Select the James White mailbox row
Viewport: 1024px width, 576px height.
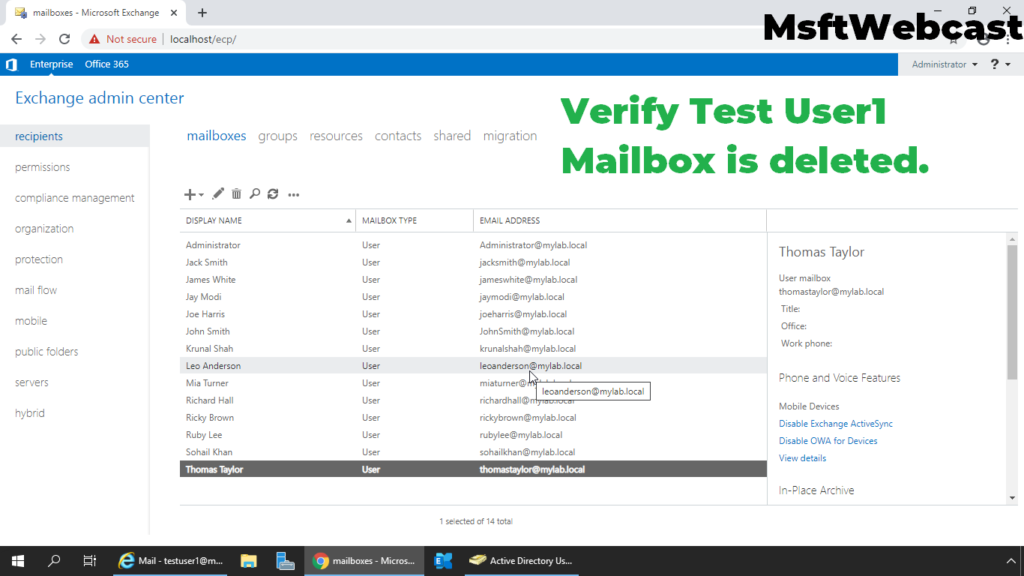coord(473,280)
